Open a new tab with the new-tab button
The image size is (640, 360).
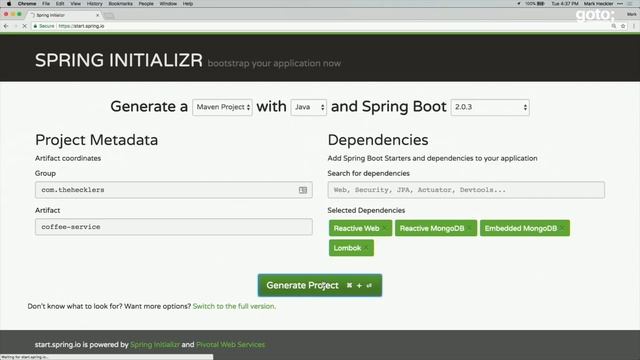pos(109,16)
